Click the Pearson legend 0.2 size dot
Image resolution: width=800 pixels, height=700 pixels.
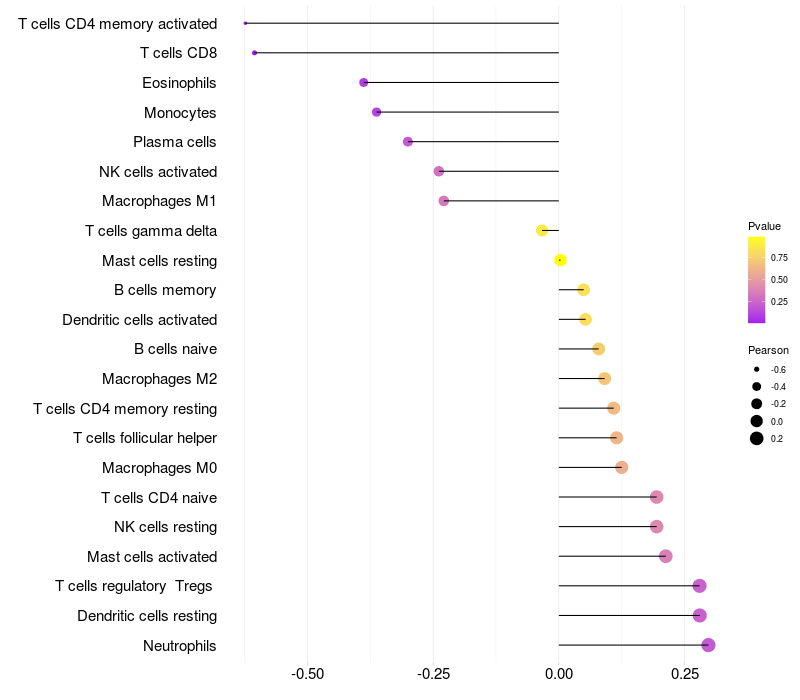click(x=757, y=438)
